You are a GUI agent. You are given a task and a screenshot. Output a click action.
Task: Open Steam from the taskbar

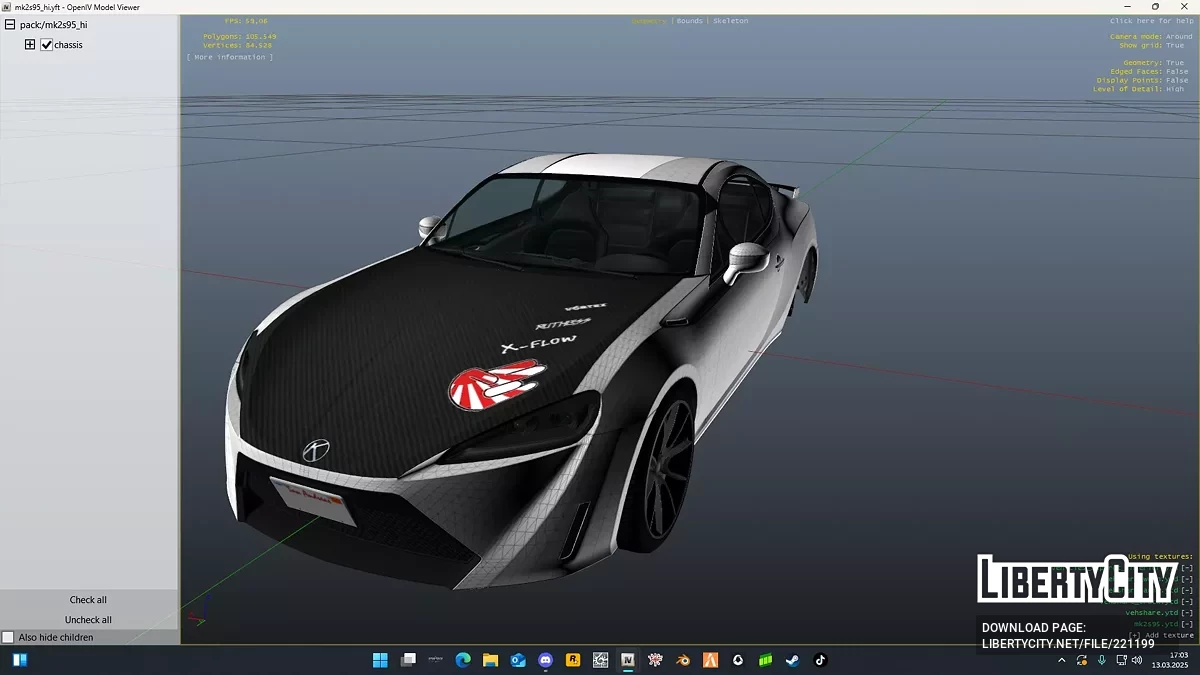(792, 660)
